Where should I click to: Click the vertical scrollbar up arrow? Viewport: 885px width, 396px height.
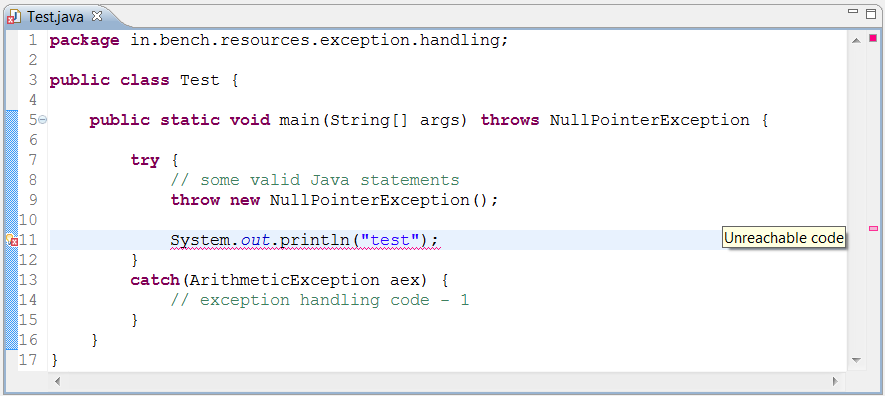click(x=856, y=40)
